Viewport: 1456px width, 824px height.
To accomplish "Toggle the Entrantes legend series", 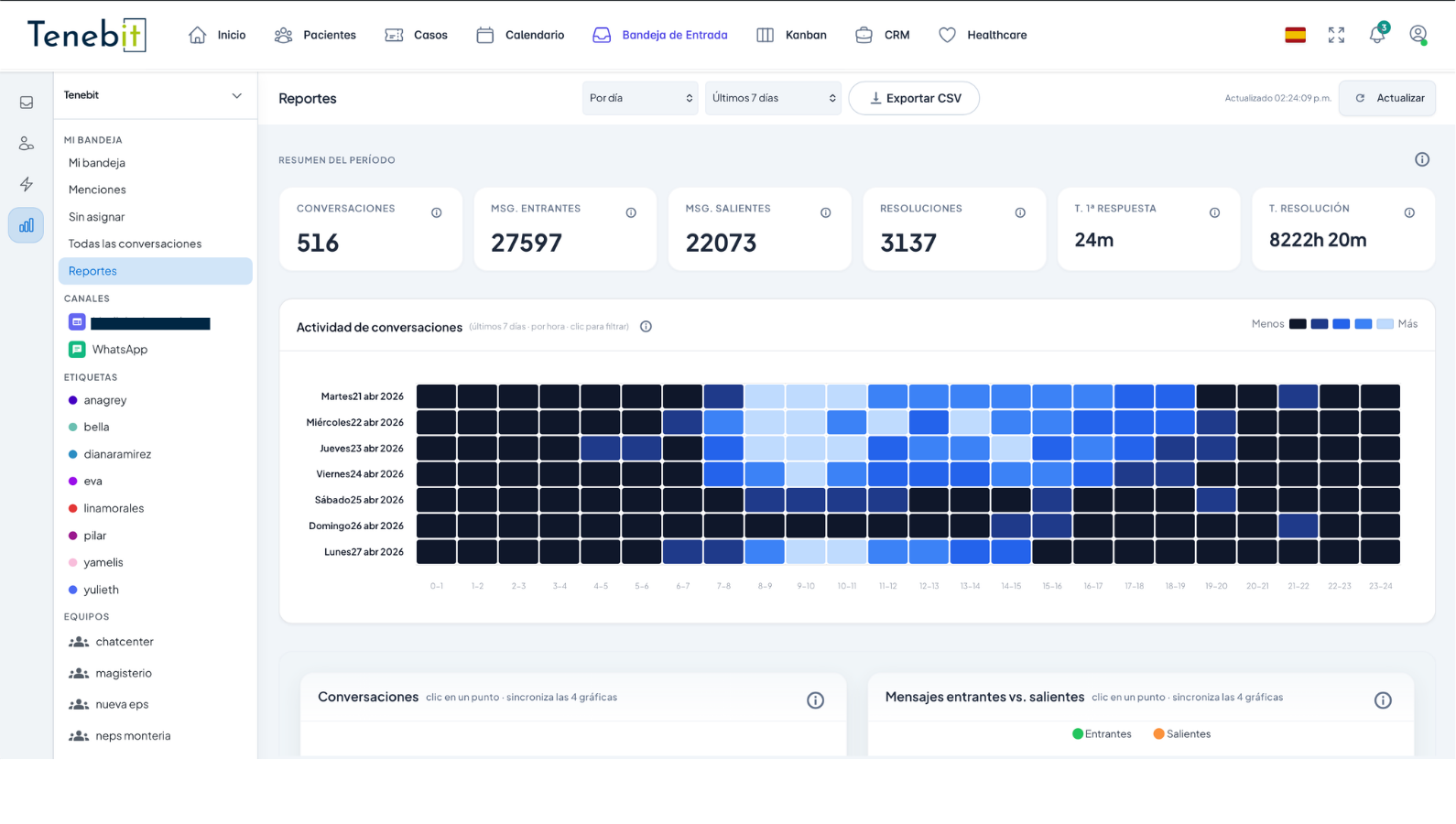I will click(x=1102, y=734).
